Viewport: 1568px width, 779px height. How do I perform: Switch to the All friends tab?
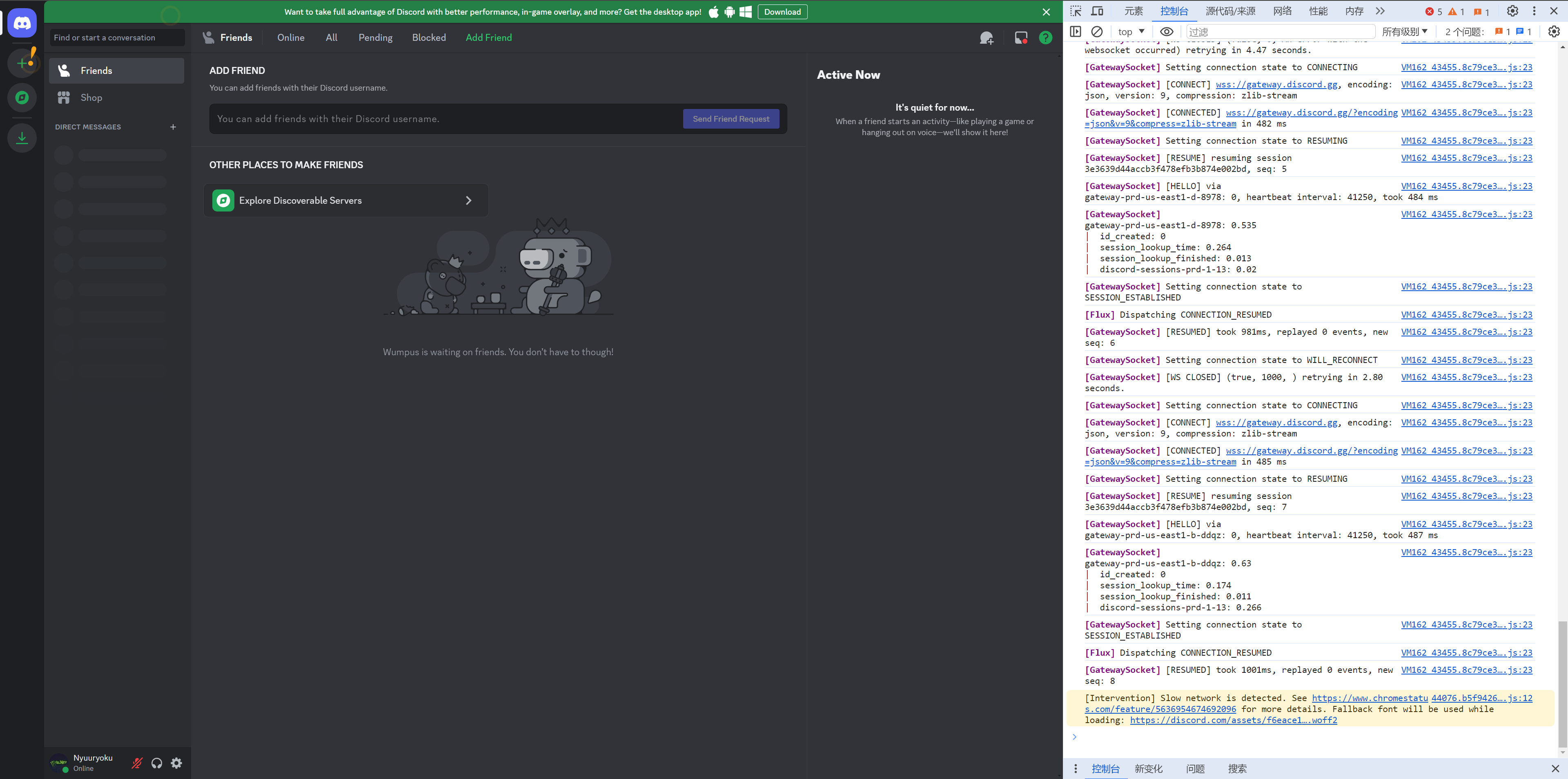point(332,38)
